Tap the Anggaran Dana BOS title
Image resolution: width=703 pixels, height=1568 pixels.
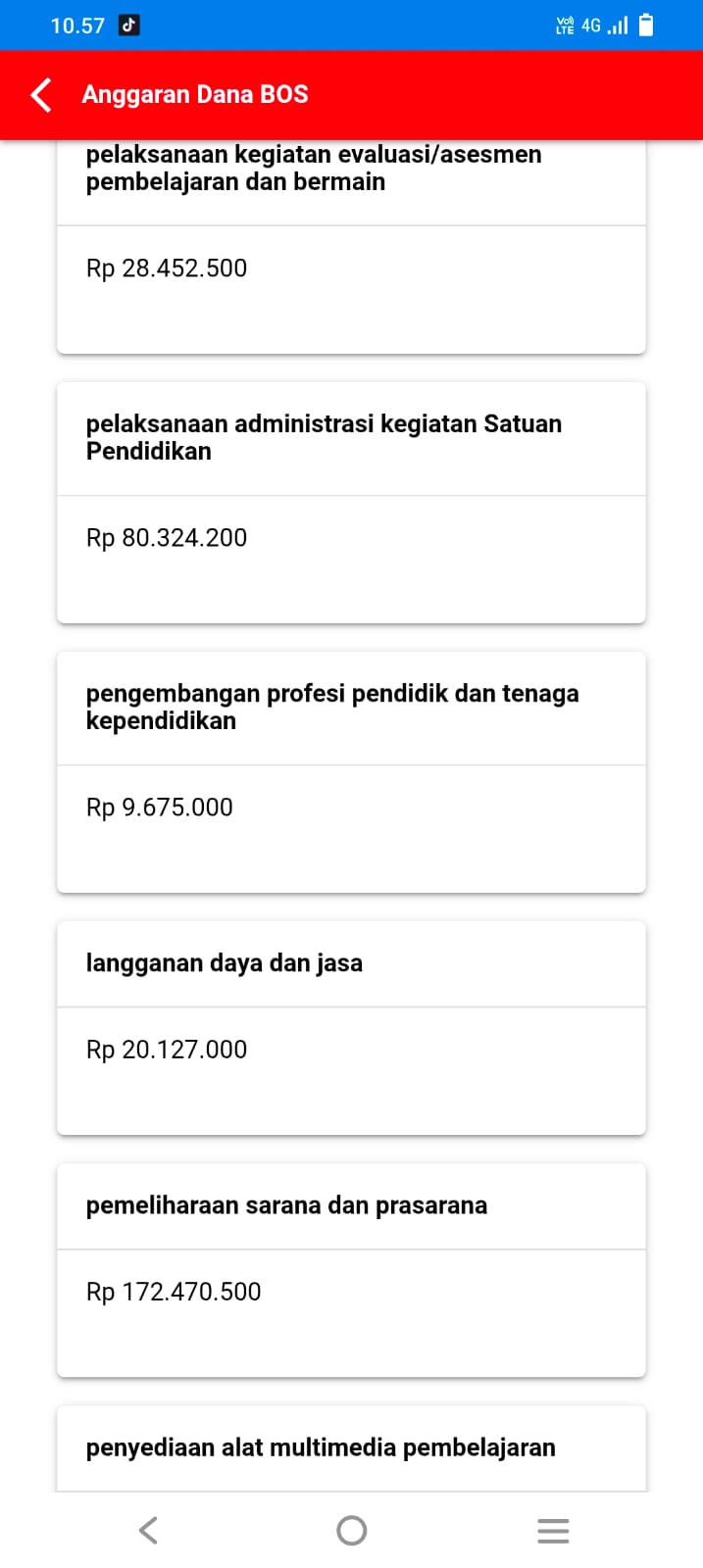pyautogui.click(x=195, y=95)
